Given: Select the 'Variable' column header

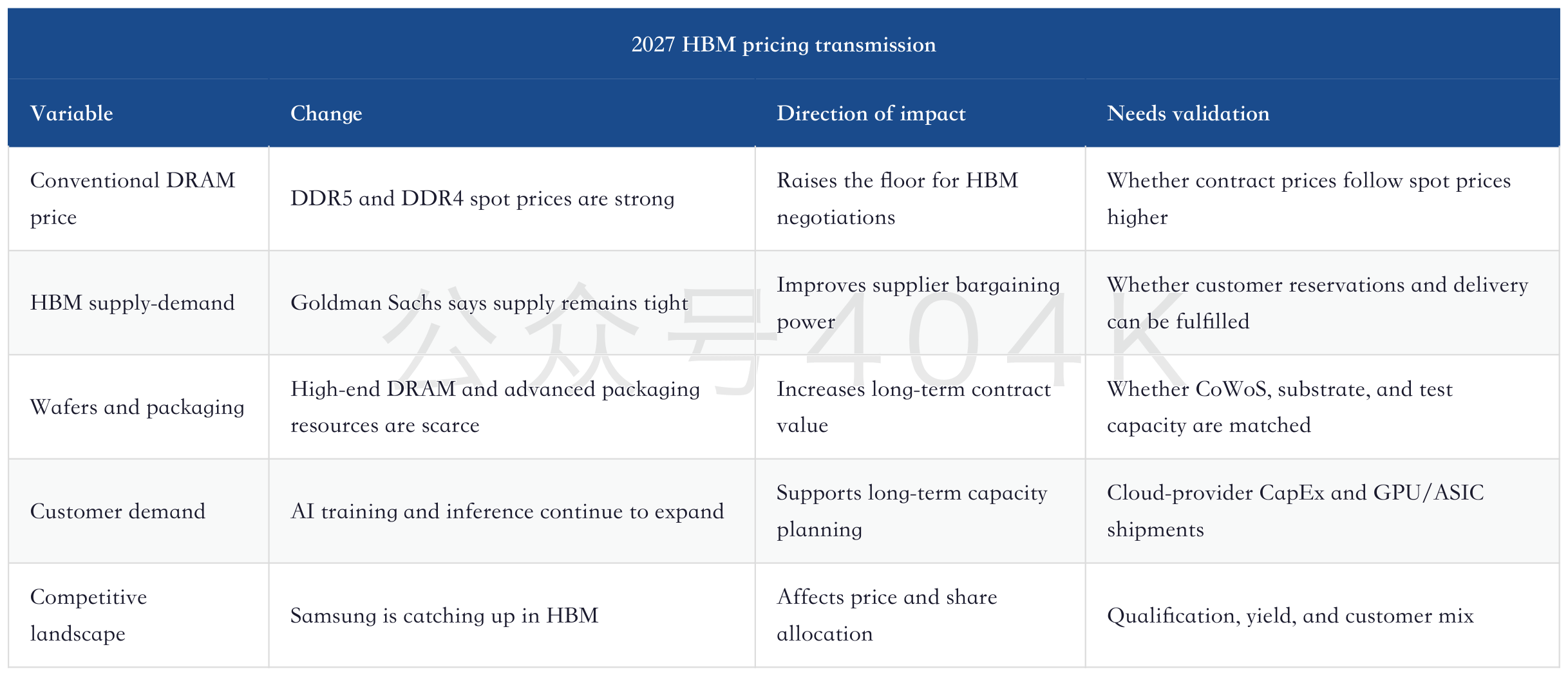Looking at the screenshot, I should 71,113.
